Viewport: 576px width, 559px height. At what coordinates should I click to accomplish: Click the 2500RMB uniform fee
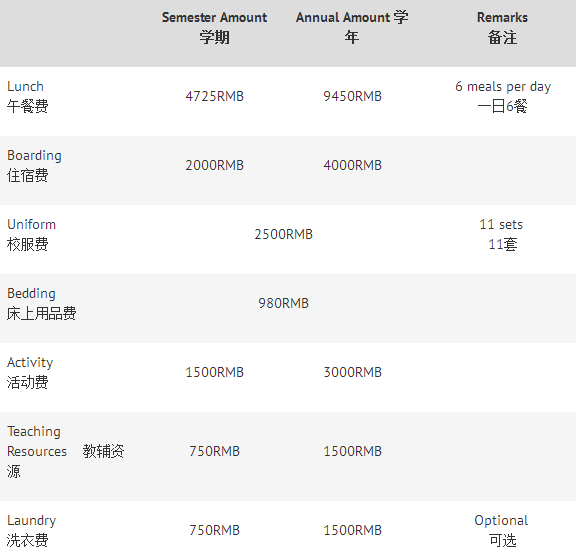(284, 234)
